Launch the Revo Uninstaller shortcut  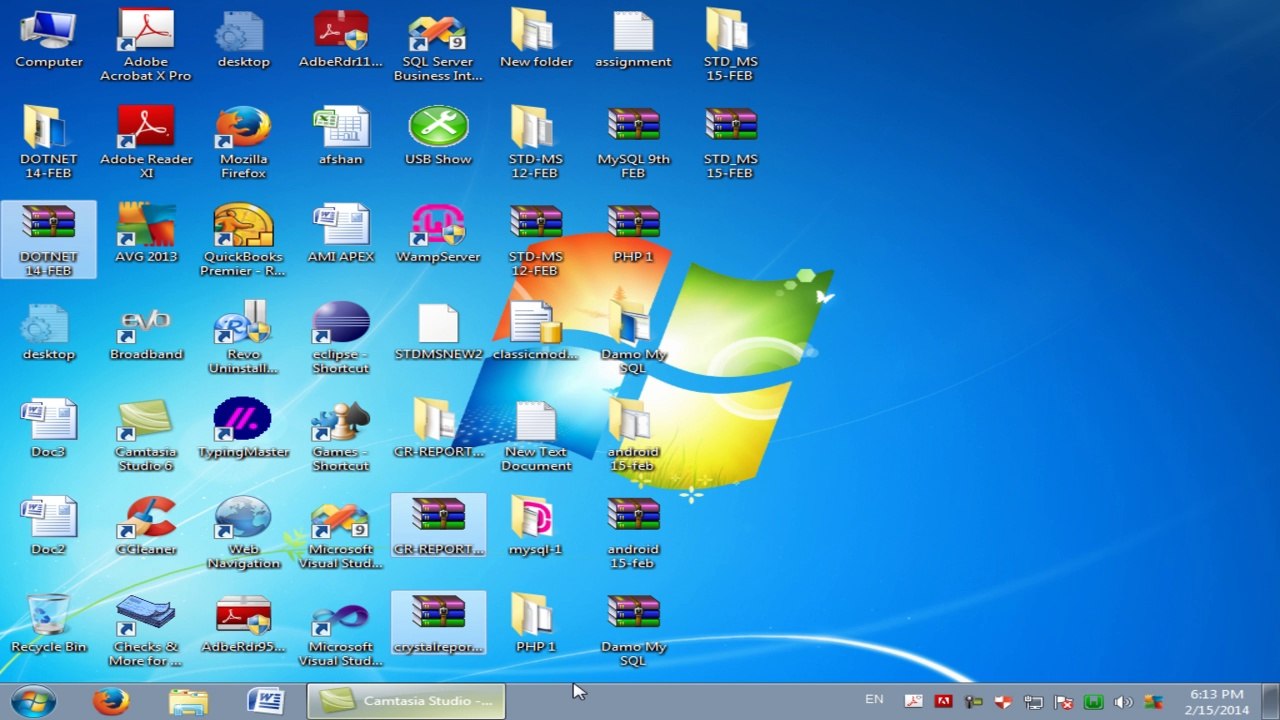pyautogui.click(x=243, y=338)
